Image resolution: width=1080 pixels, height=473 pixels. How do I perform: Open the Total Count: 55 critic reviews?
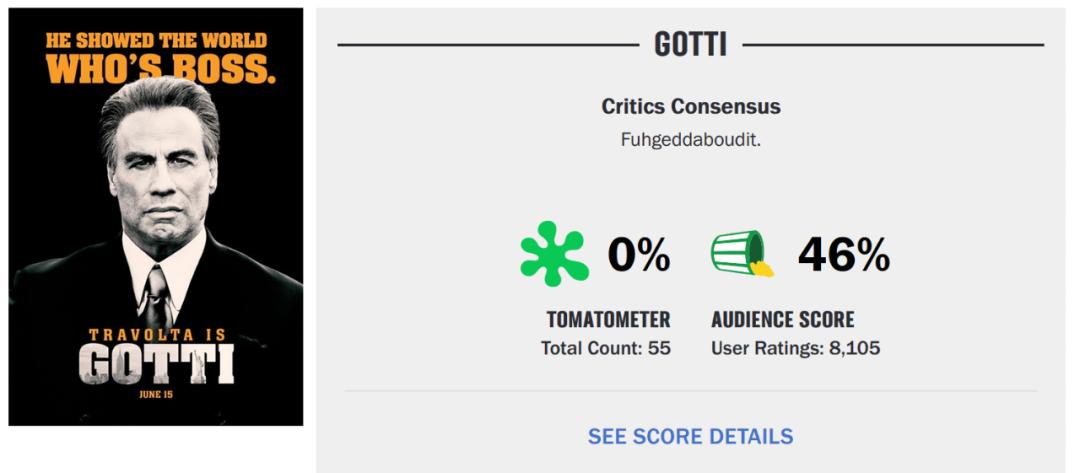[606, 348]
